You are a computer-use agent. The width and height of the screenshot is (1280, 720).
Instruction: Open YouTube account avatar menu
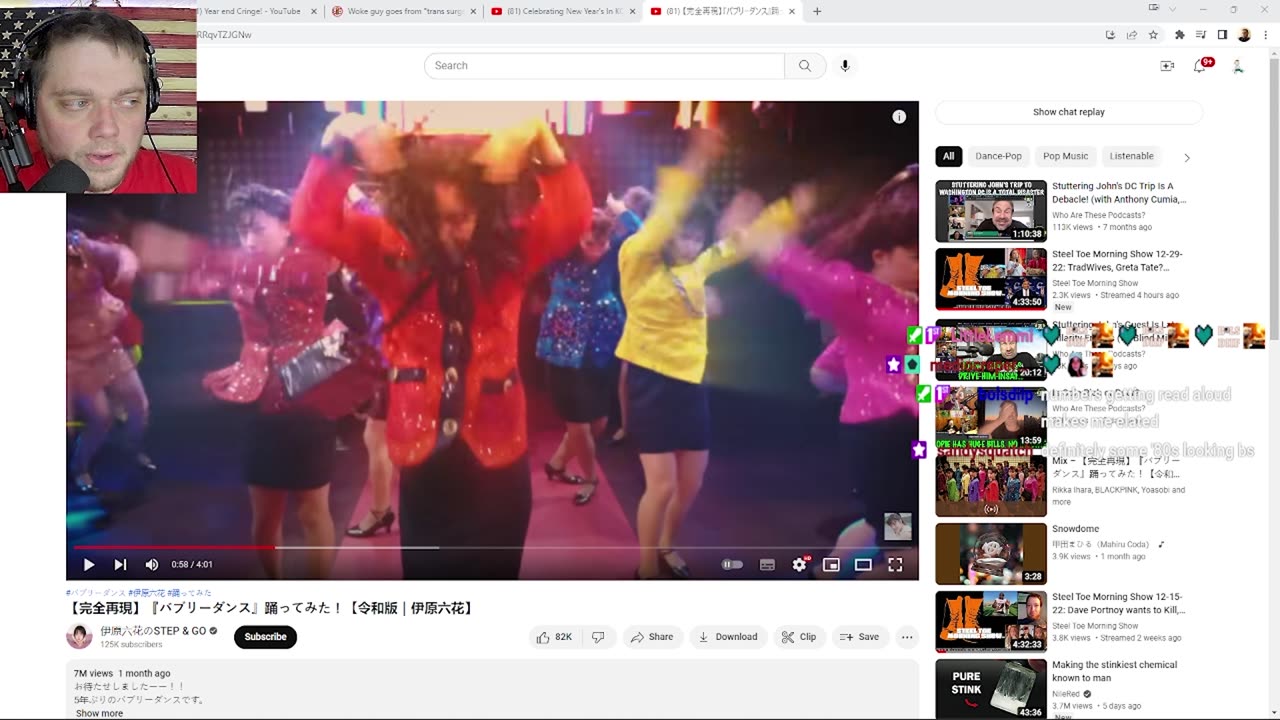(x=1238, y=66)
